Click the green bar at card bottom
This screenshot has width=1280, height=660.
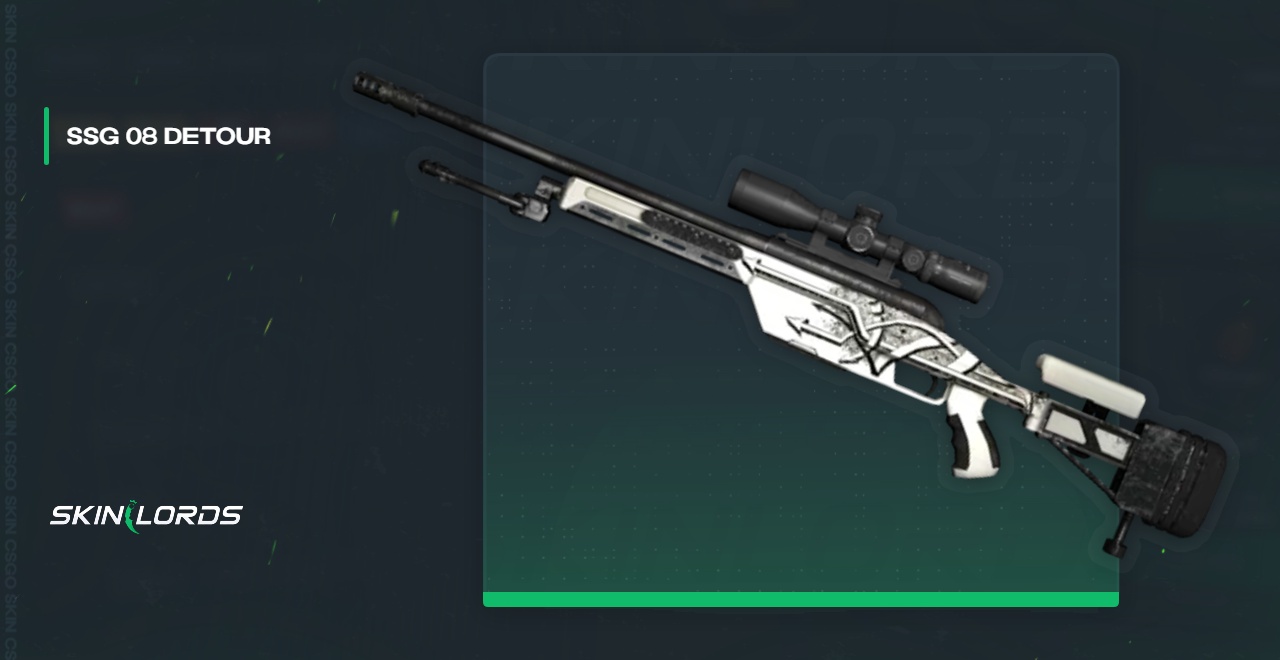coord(801,600)
